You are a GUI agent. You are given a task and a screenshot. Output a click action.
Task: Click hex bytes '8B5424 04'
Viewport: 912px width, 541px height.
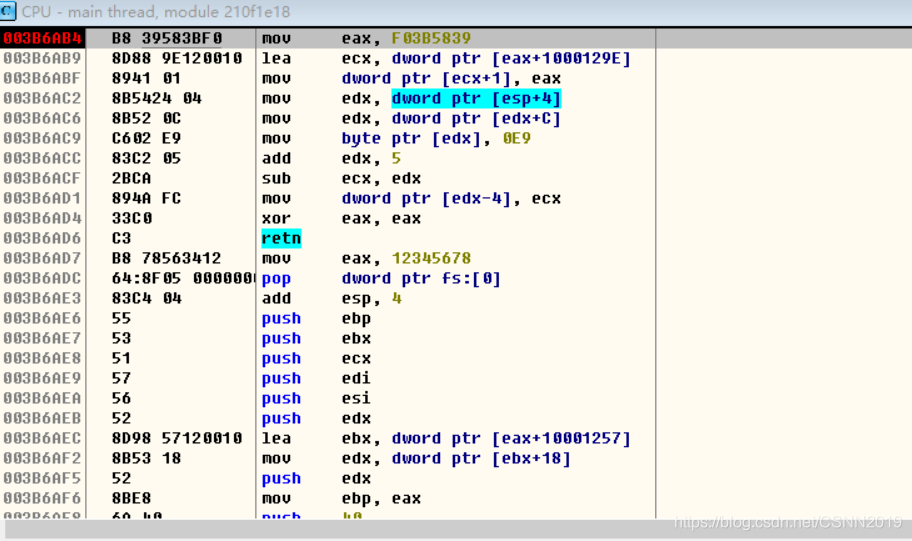pyautogui.click(x=156, y=98)
